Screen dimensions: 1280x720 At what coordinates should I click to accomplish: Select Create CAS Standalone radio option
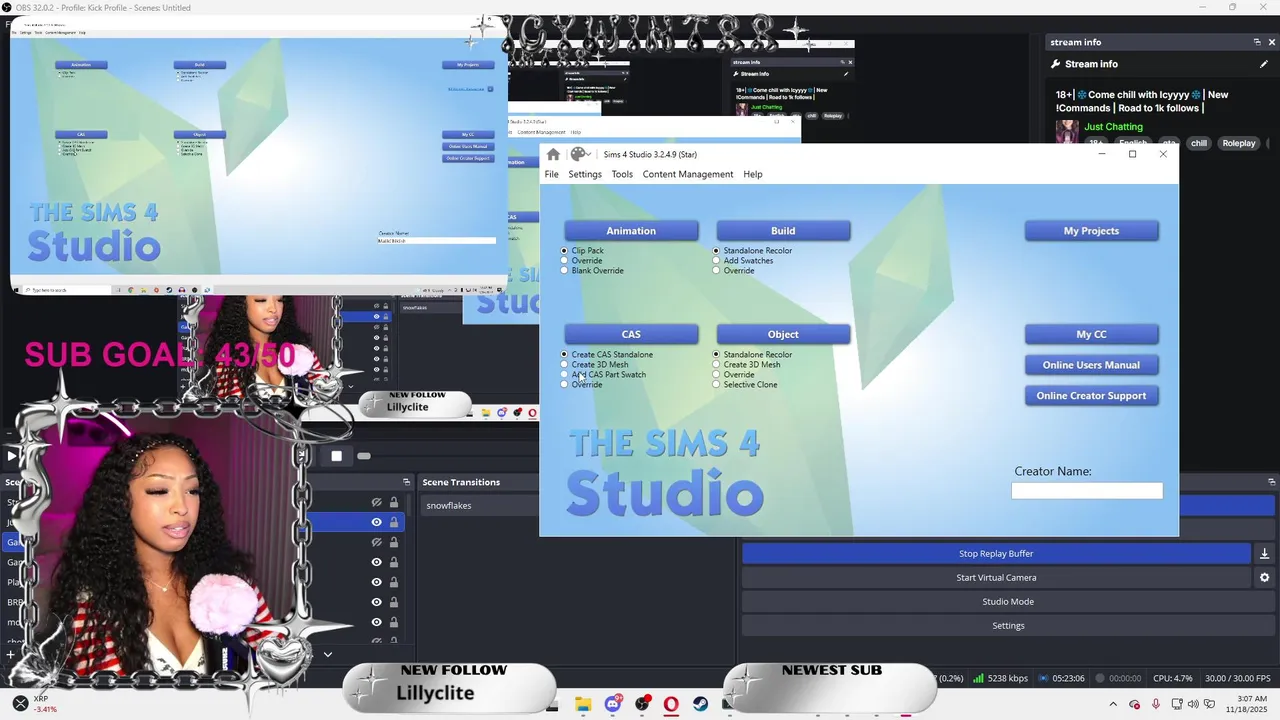pyautogui.click(x=564, y=355)
